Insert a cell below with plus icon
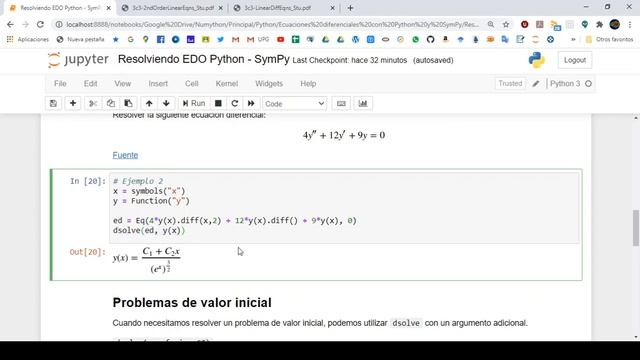 (x=73, y=103)
